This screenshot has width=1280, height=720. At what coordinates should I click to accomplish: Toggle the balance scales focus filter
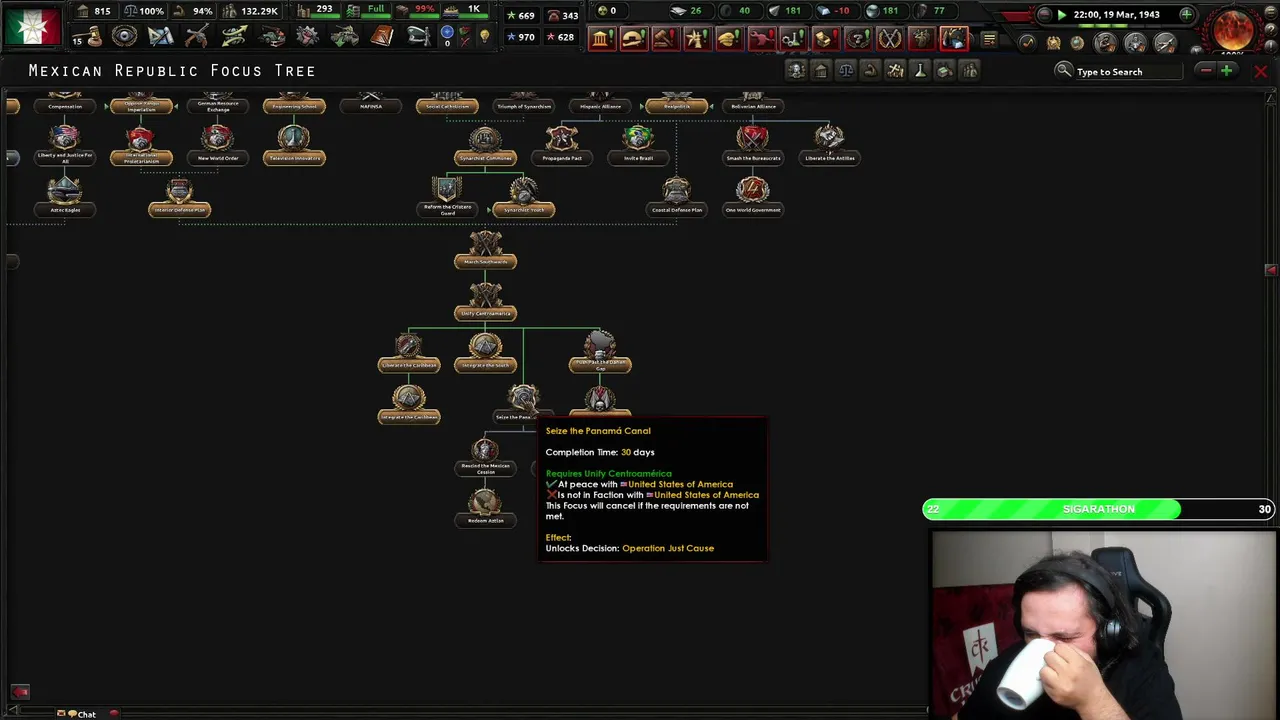click(846, 70)
